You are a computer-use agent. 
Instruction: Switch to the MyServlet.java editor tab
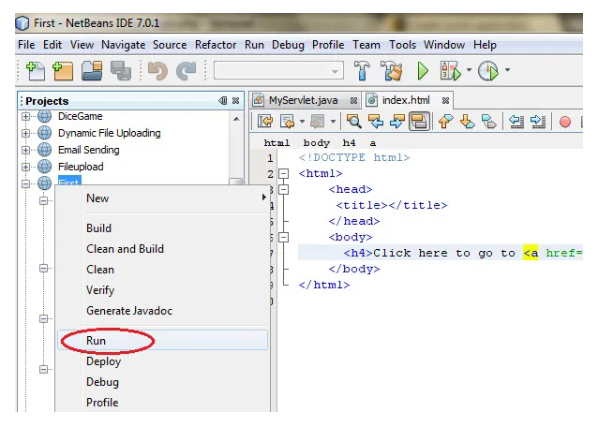(x=301, y=100)
